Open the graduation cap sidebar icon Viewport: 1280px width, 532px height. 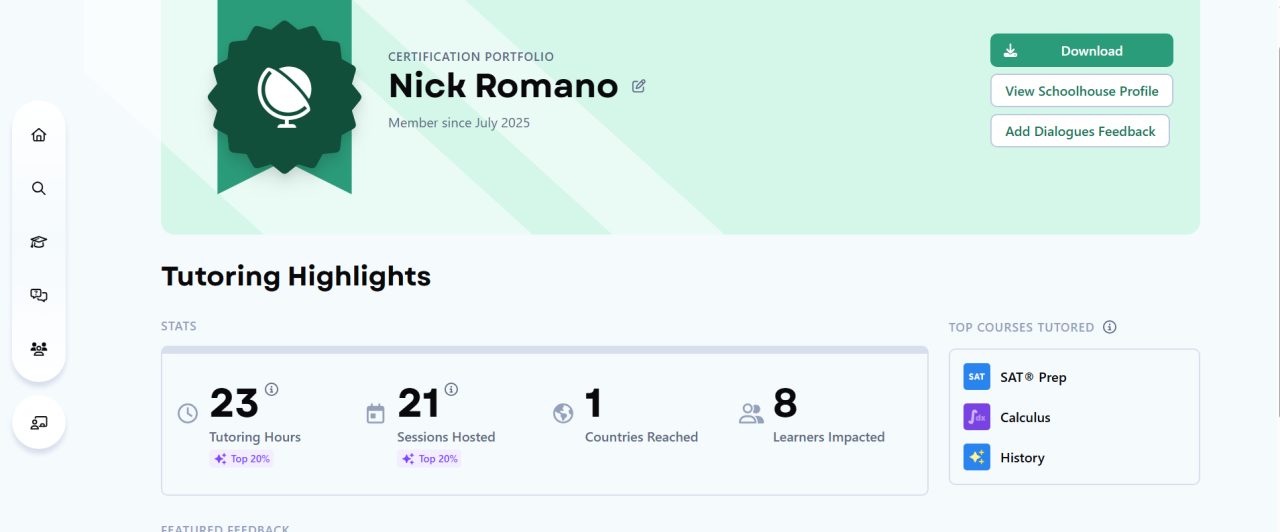[39, 242]
